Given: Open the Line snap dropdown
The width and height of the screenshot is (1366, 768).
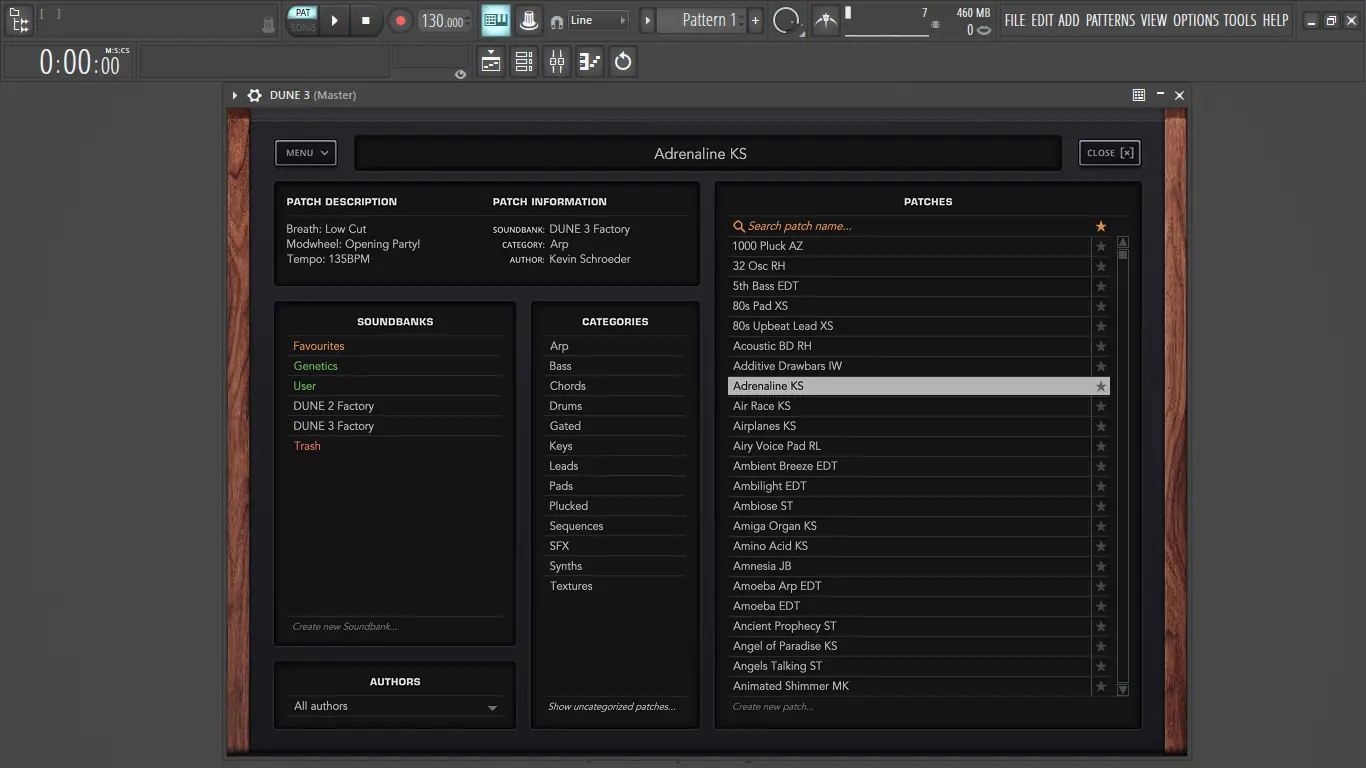Looking at the screenshot, I should coord(598,21).
